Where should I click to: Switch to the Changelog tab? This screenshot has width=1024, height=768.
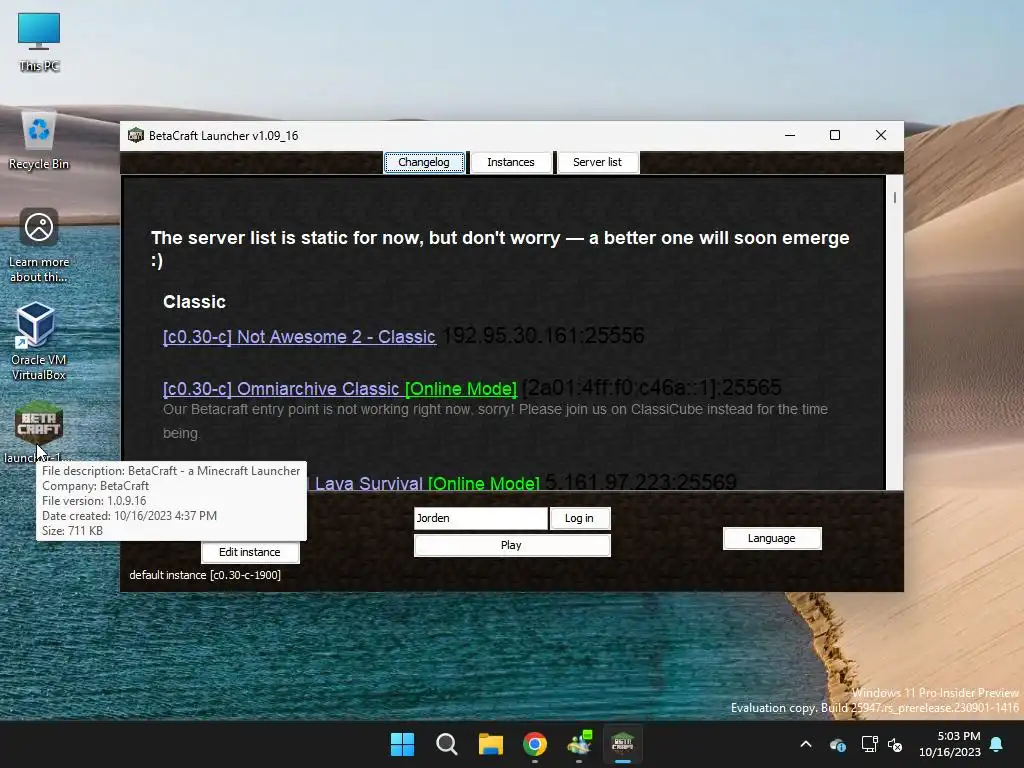click(x=424, y=162)
